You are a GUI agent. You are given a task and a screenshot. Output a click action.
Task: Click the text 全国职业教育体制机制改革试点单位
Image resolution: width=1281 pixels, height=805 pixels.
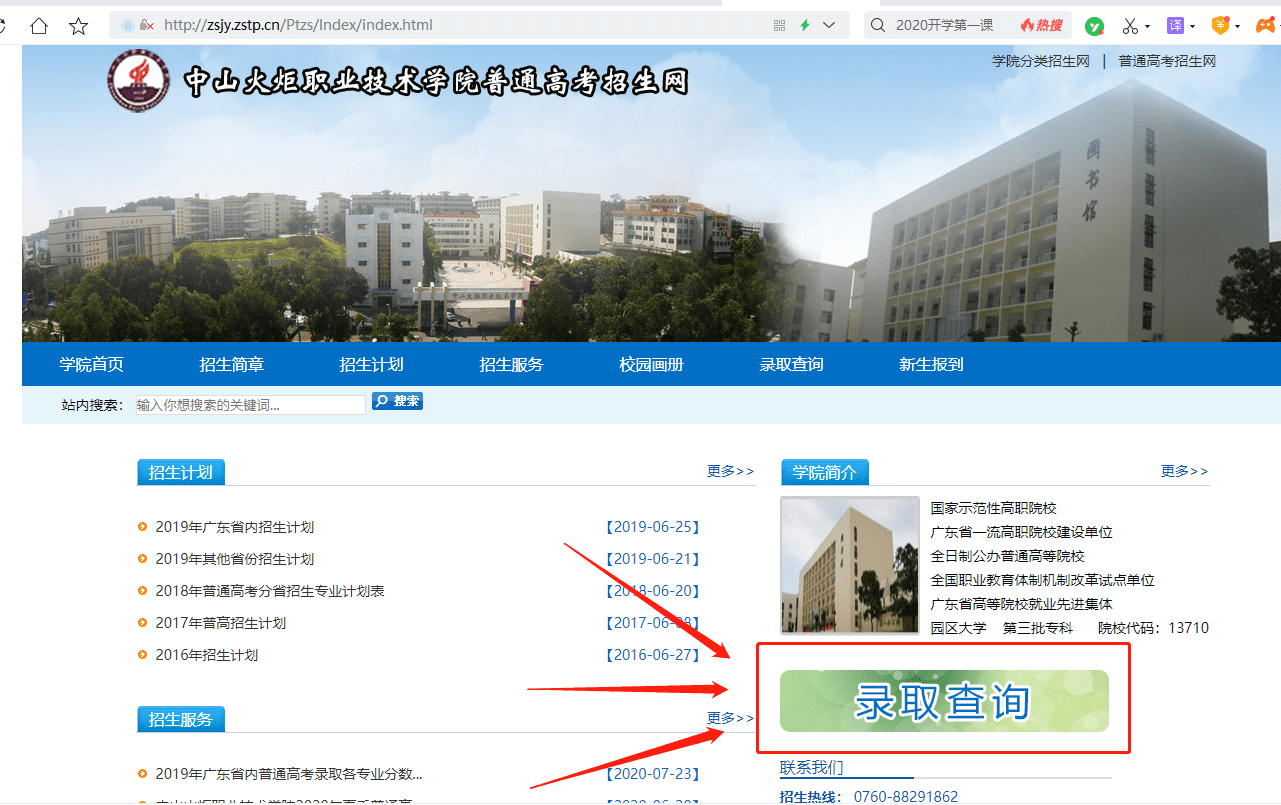(1043, 580)
